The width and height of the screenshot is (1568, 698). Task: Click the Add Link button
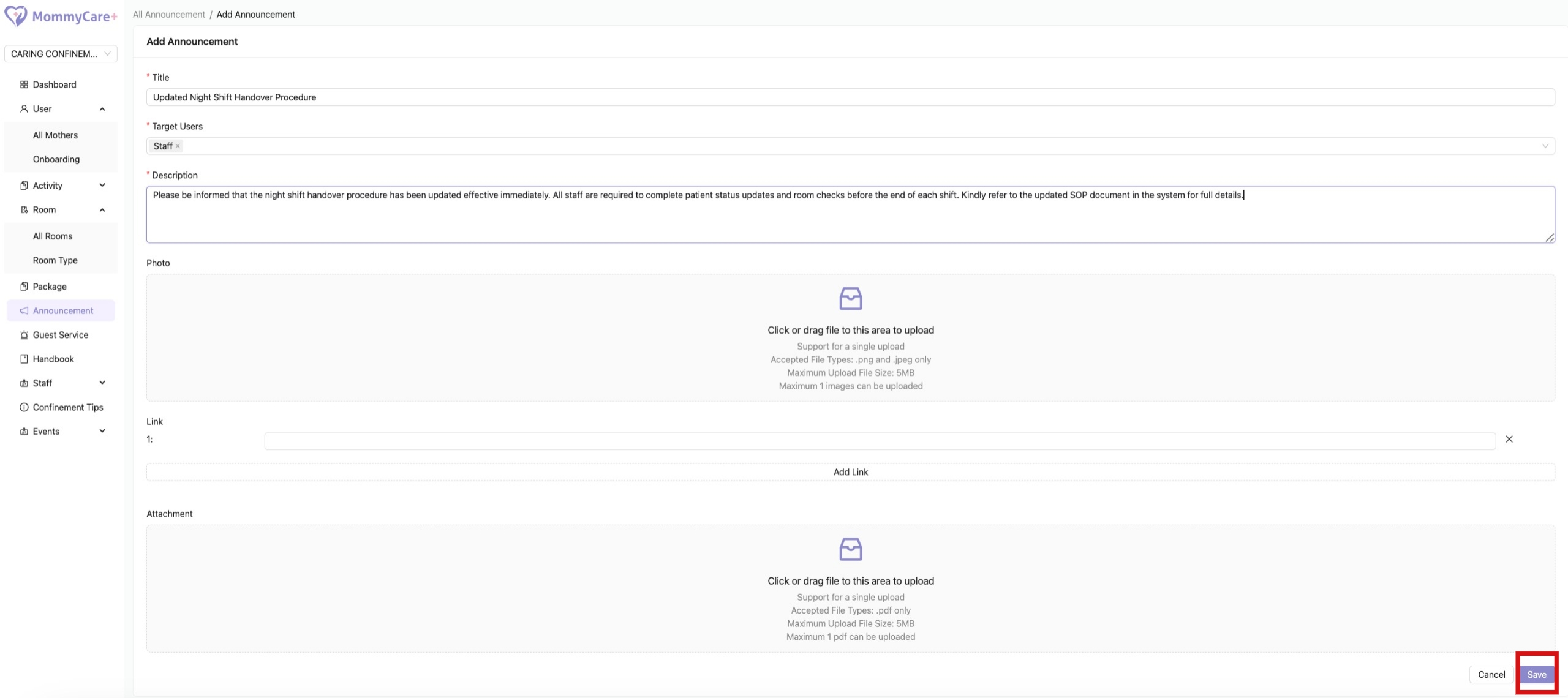[850, 472]
